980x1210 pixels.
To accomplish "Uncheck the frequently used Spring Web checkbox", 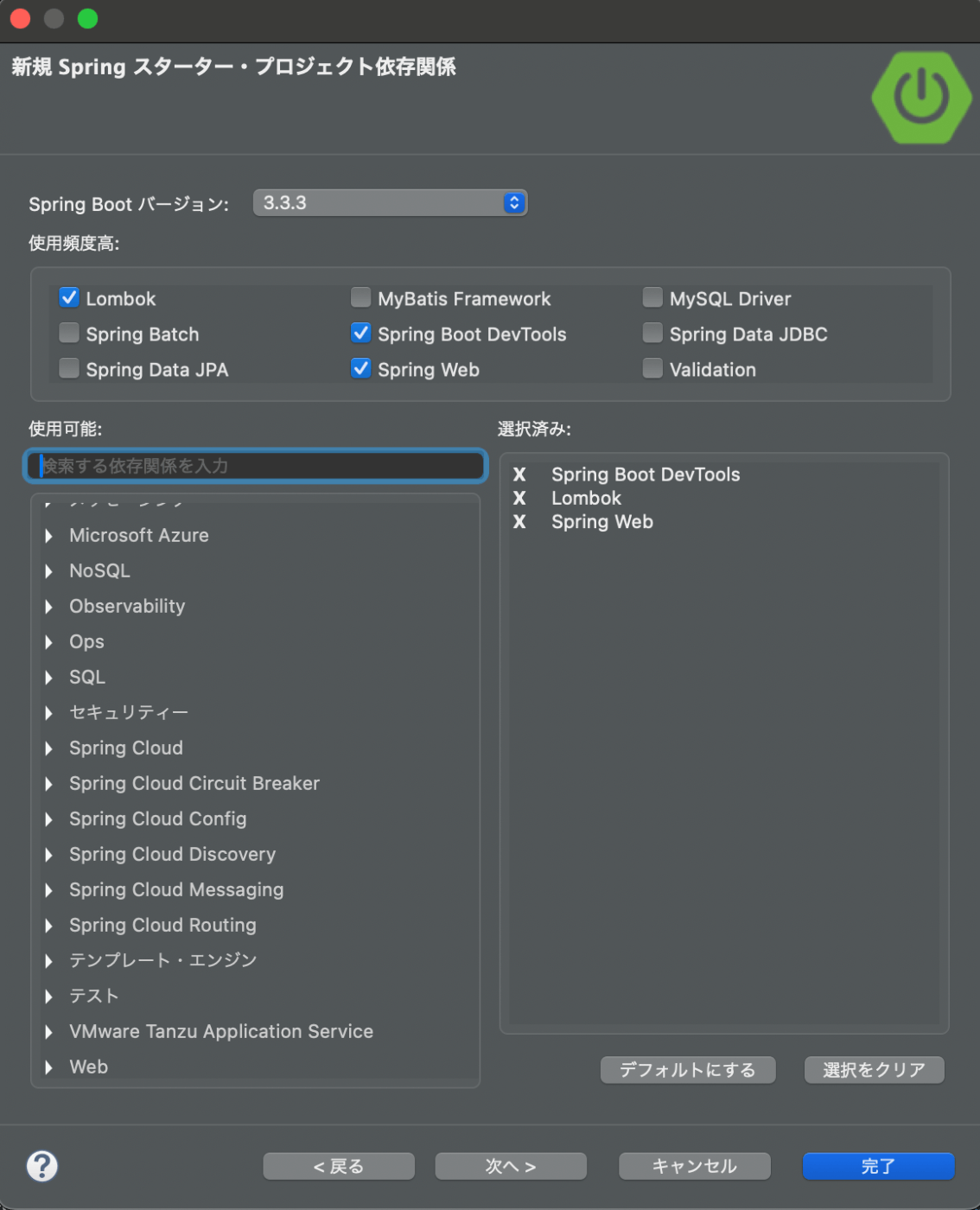I will (x=361, y=369).
